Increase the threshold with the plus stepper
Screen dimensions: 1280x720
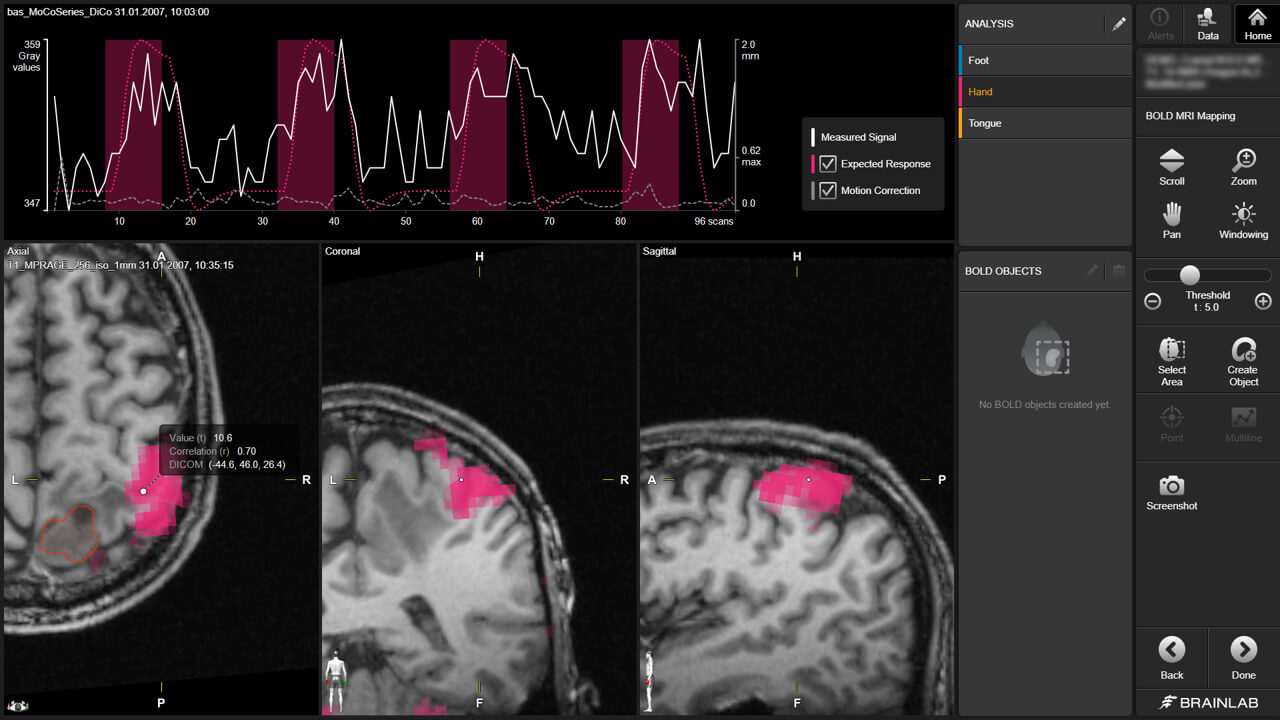point(1262,301)
